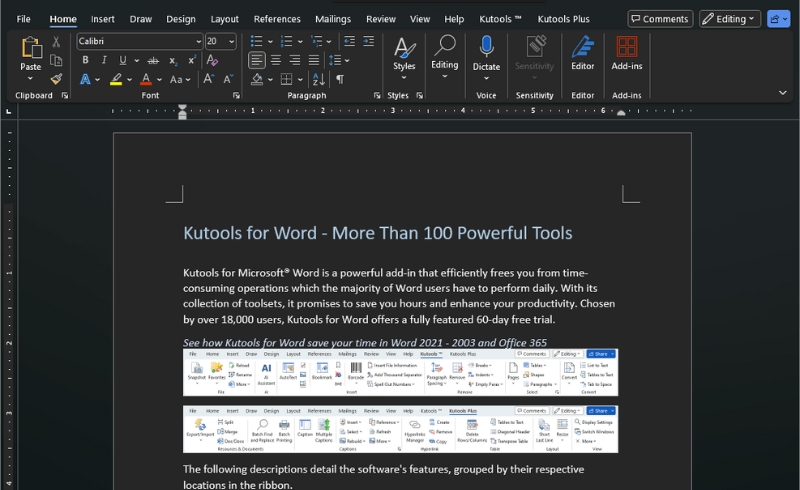800x490 pixels.
Task: Cut selection with the scissors icon
Action: 56,41
